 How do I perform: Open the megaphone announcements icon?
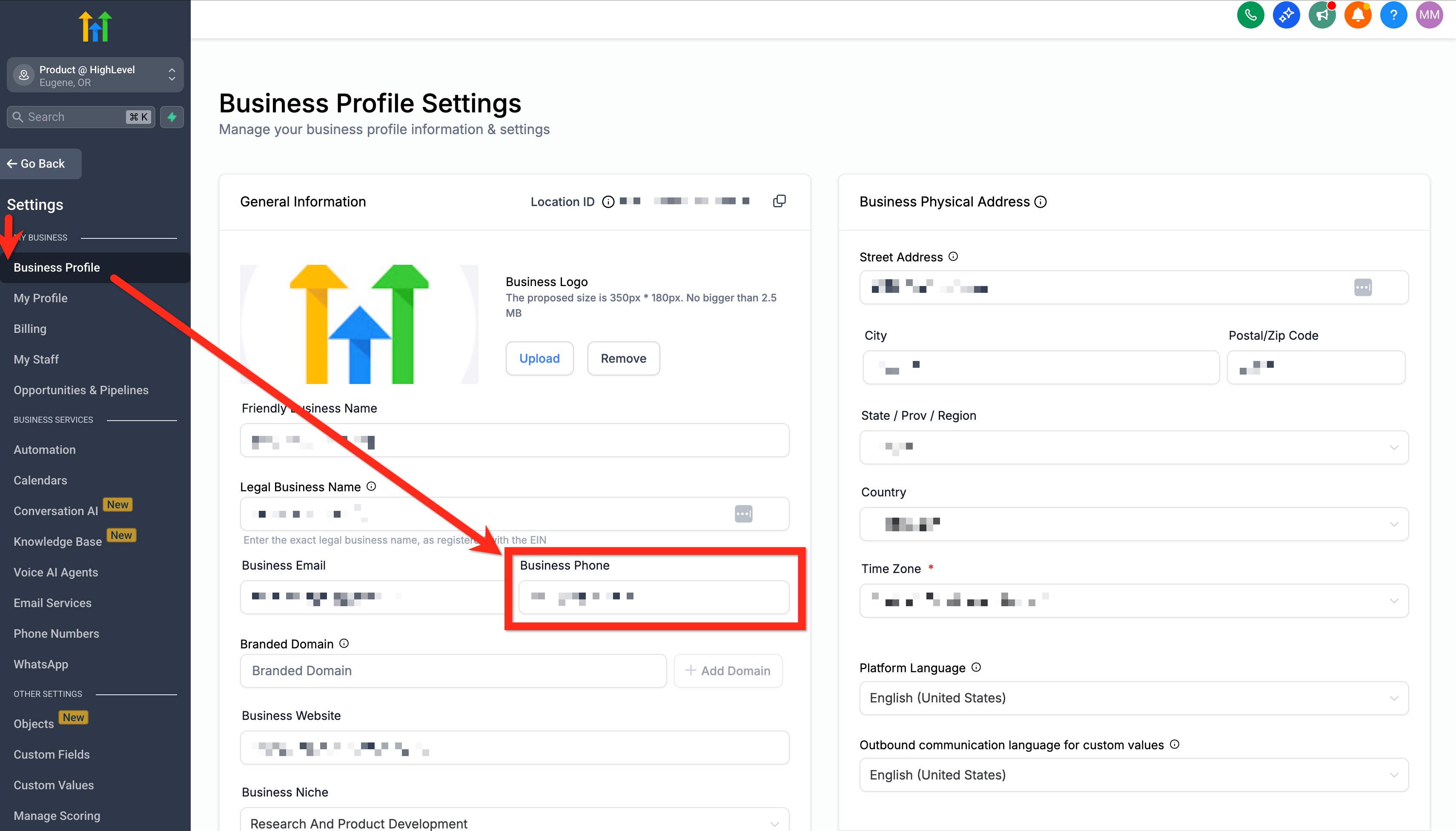click(1322, 15)
